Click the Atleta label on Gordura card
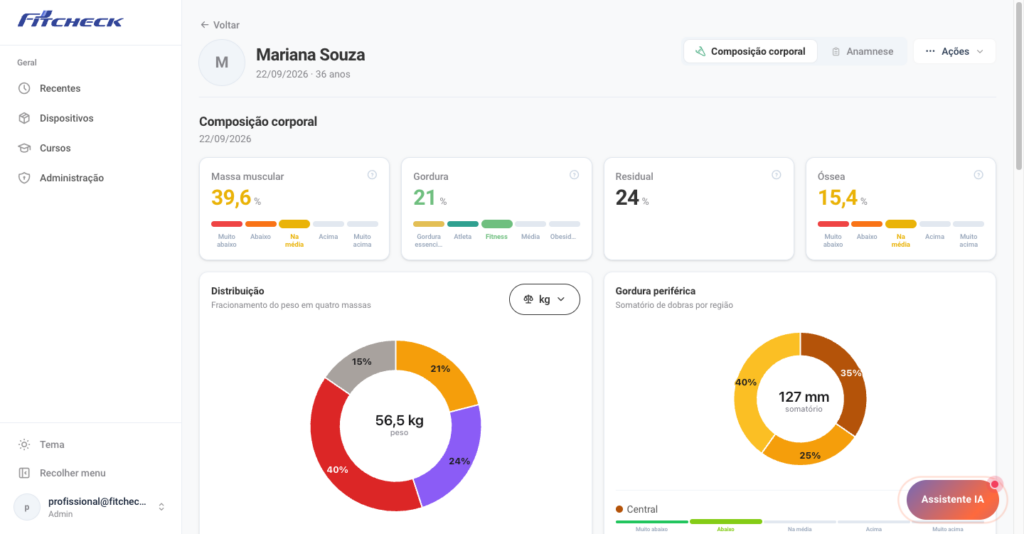Screen dimensions: 1024x534 [x=462, y=236]
